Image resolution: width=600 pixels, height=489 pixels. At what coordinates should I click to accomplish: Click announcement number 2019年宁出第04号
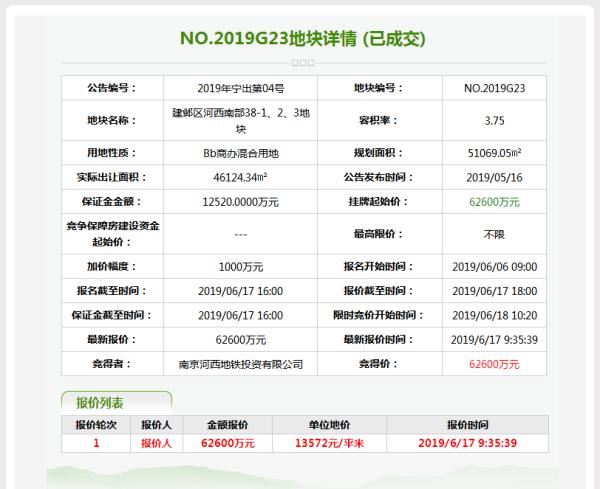pyautogui.click(x=241, y=88)
